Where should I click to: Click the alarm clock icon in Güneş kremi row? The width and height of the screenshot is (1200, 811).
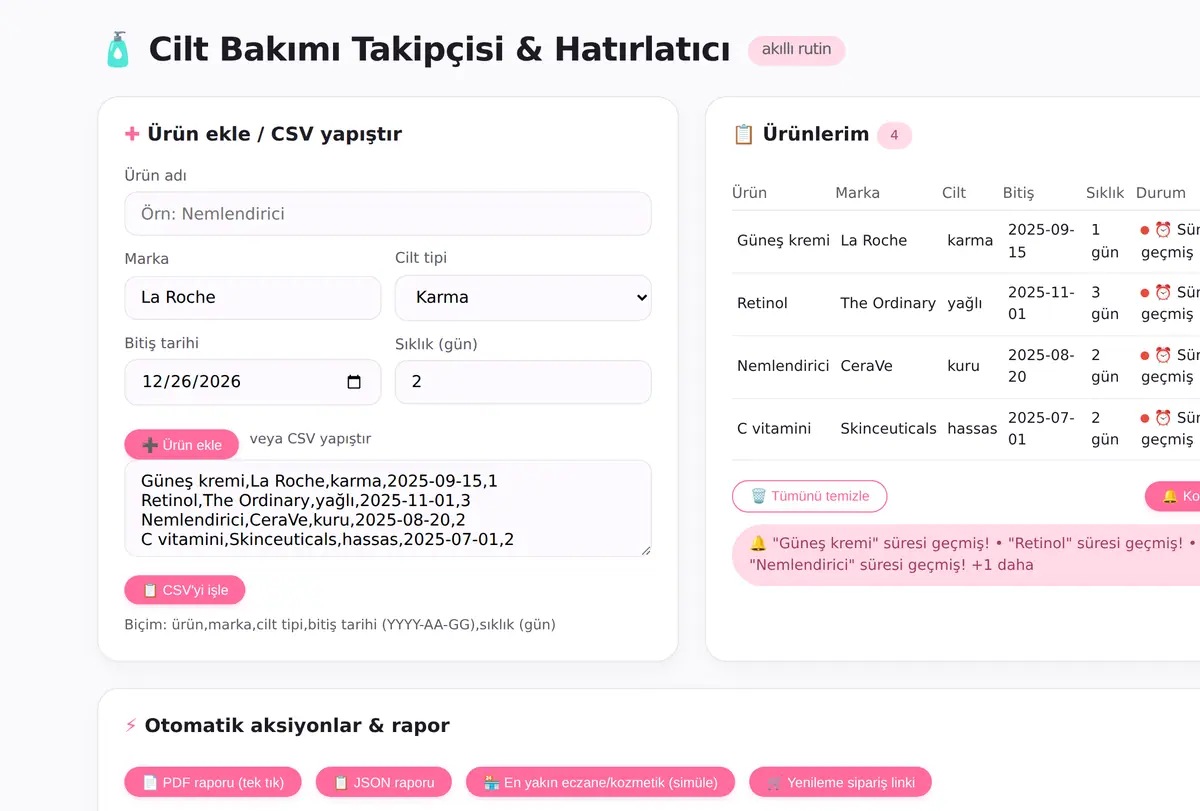[x=1163, y=230]
